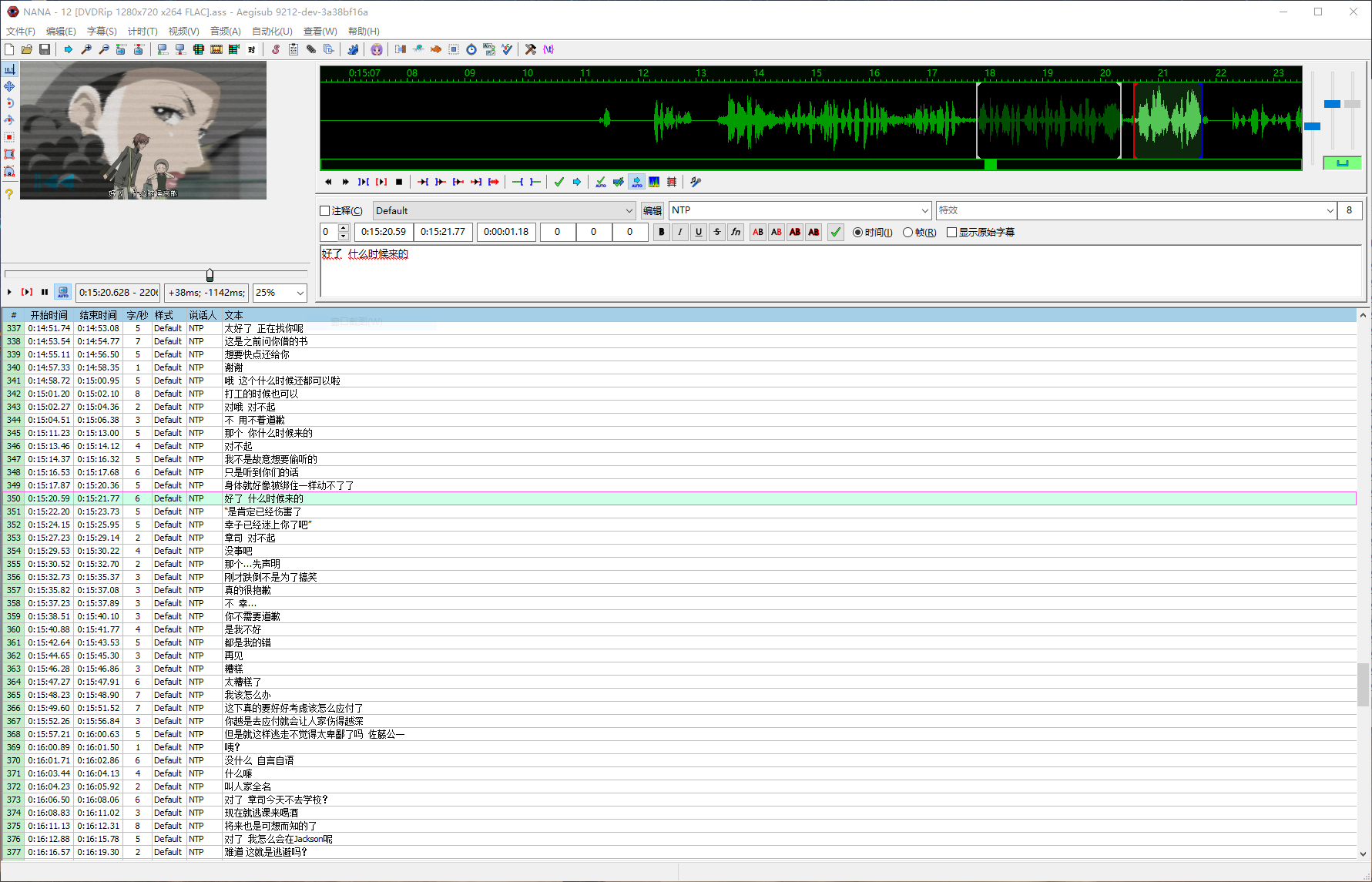
Task: Toggle Bold formatting button
Action: tap(662, 232)
